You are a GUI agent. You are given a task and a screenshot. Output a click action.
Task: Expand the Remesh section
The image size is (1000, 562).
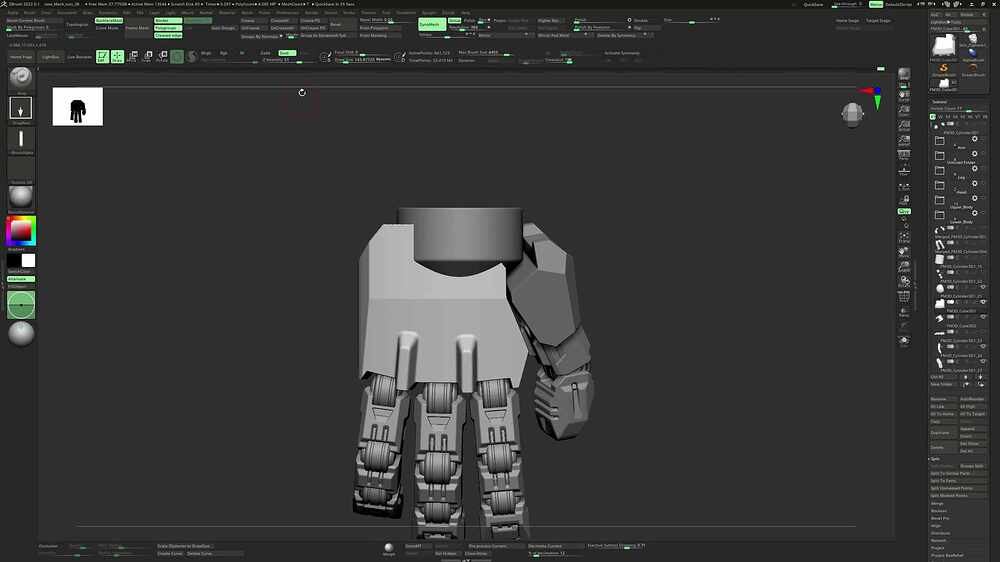[x=939, y=540]
